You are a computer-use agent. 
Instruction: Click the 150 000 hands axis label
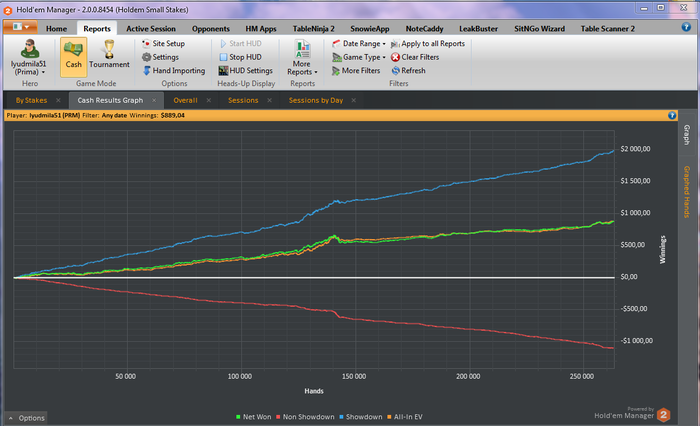[x=354, y=376]
